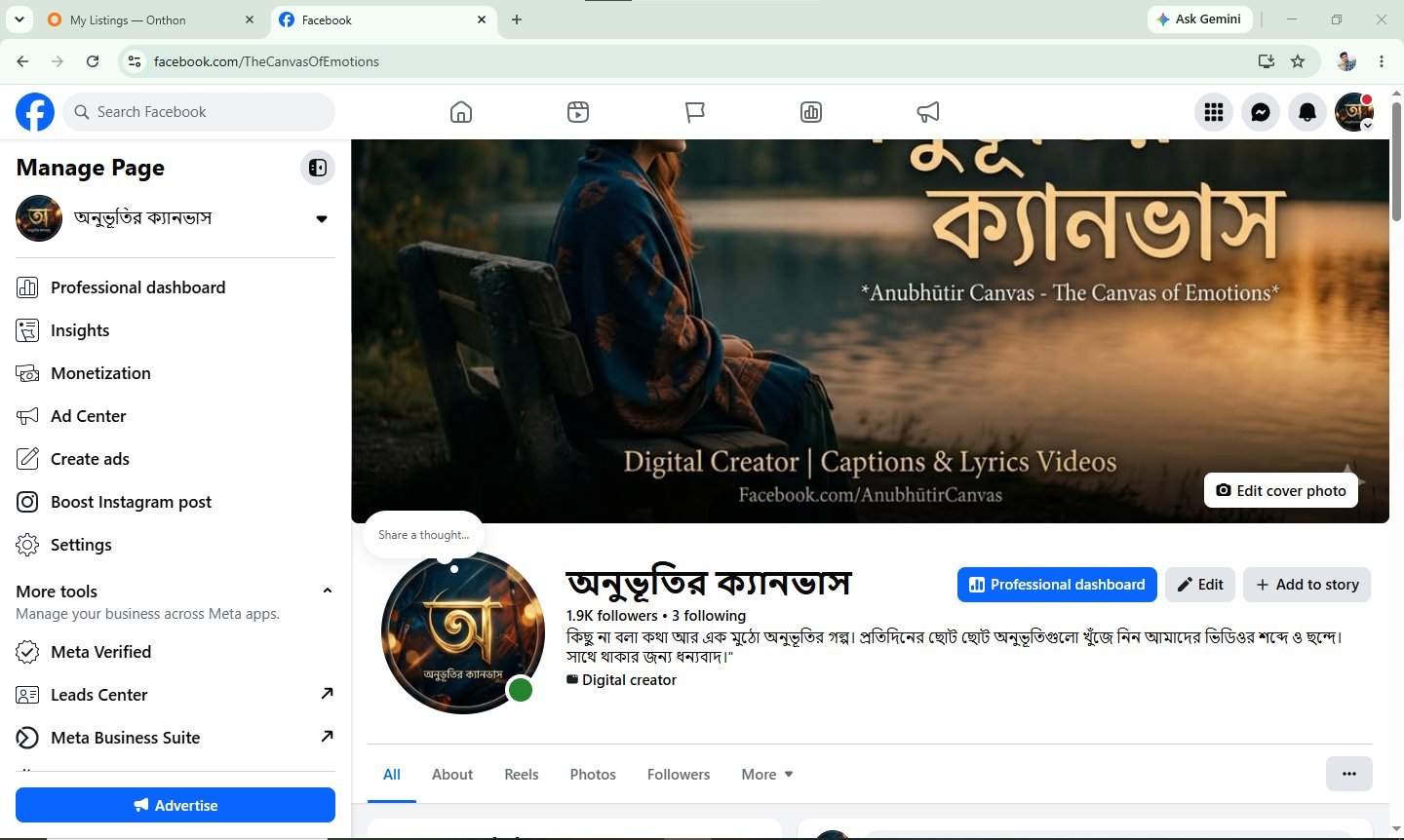Click the browser address bar URL
This screenshot has width=1404, height=840.
[x=266, y=61]
